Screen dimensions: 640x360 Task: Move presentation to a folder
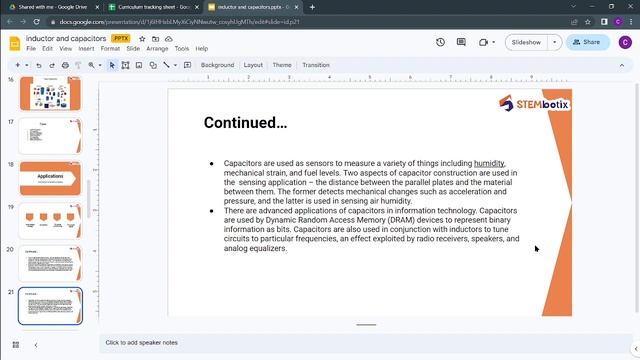click(156, 39)
